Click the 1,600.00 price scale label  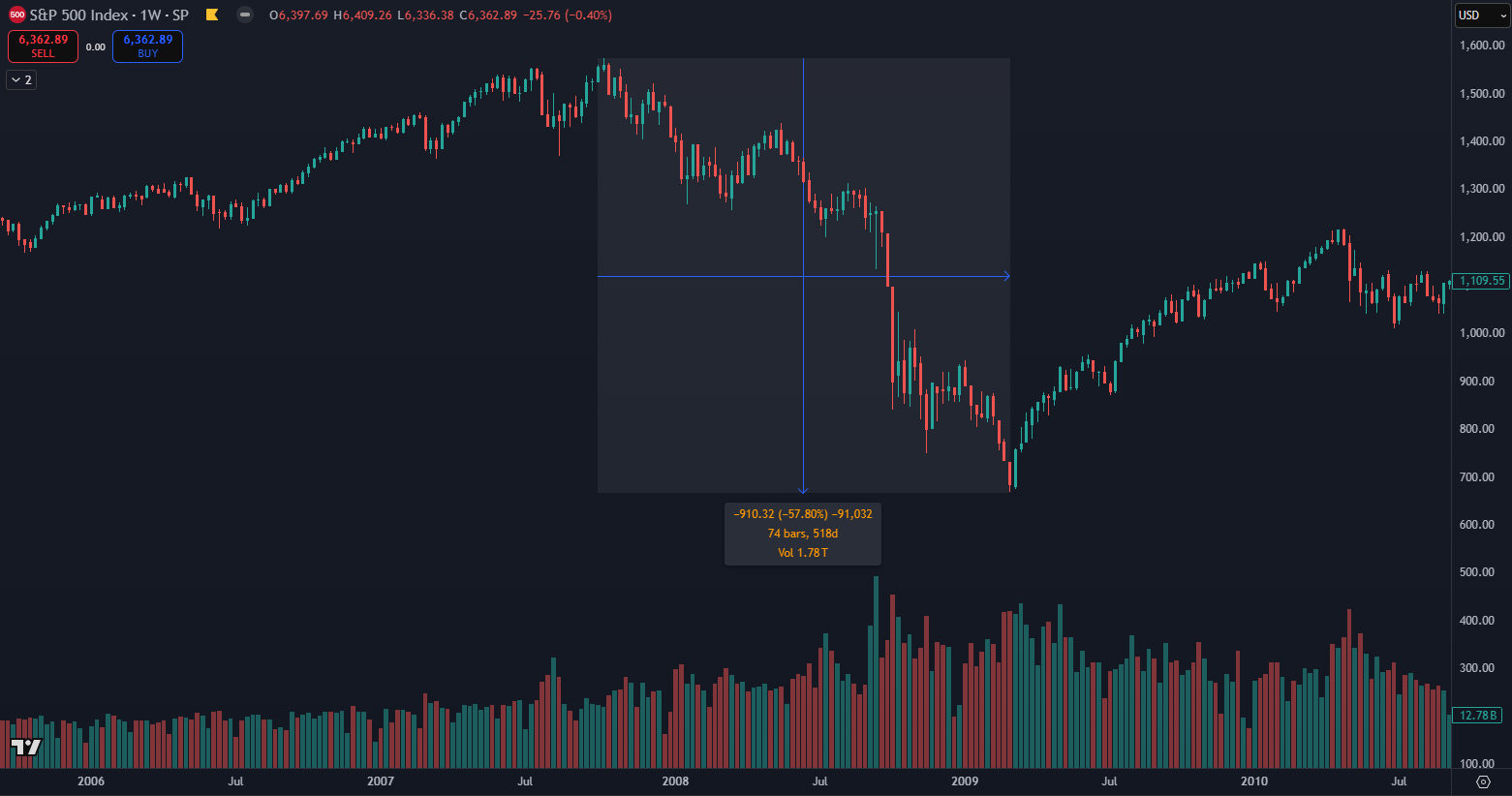[x=1482, y=46]
